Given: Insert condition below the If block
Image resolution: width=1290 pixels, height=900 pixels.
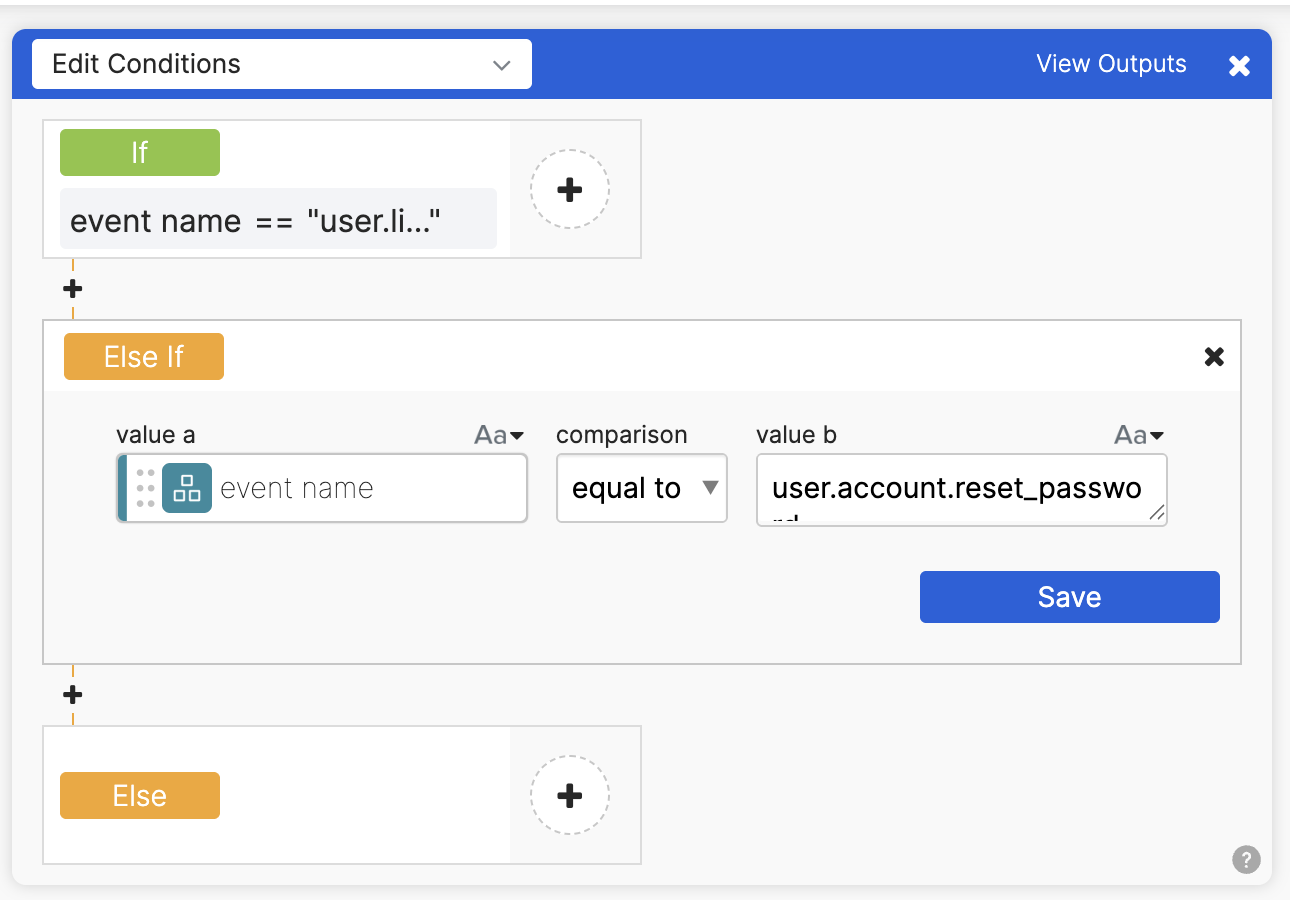Looking at the screenshot, I should pyautogui.click(x=72, y=289).
